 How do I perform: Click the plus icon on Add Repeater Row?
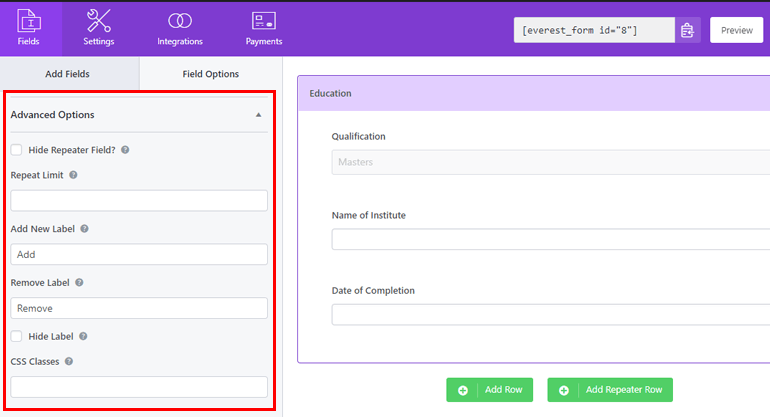(564, 390)
